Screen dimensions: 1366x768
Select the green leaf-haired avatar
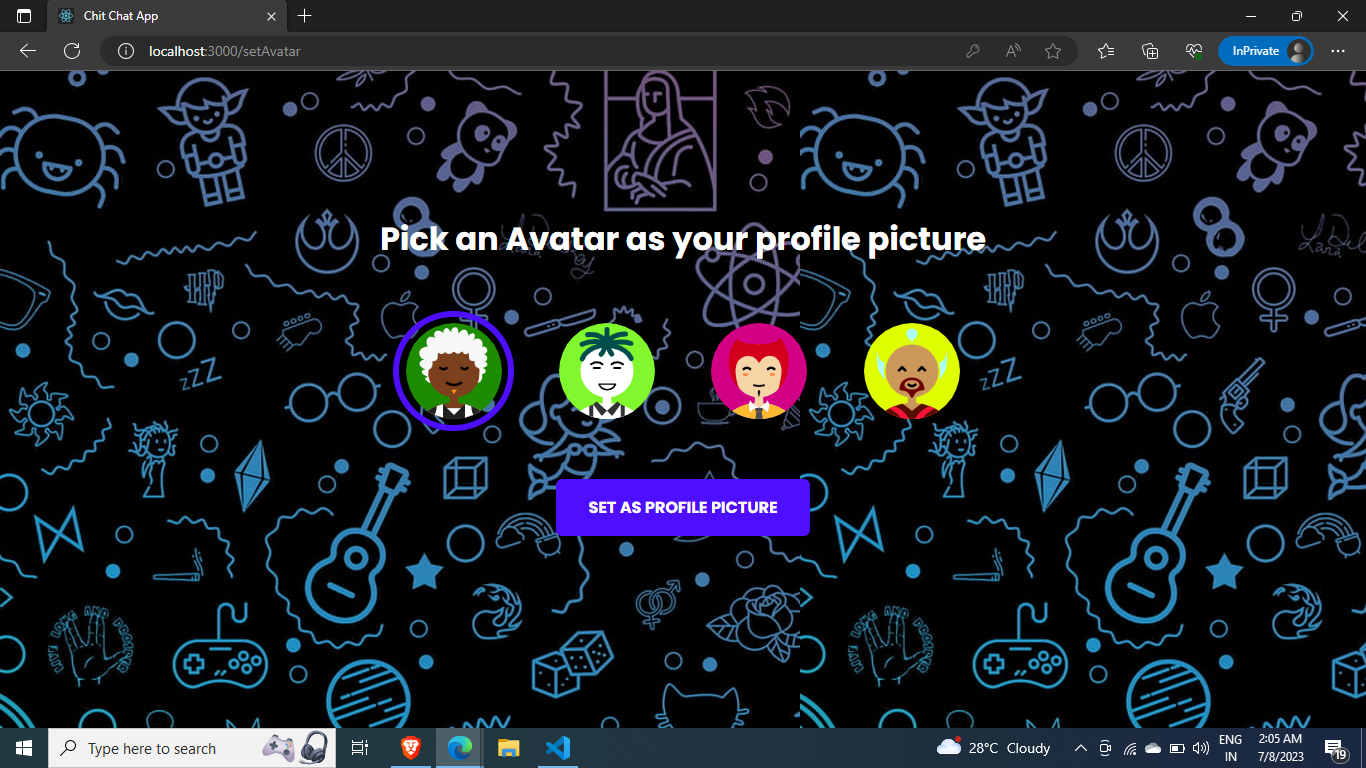[x=606, y=371]
